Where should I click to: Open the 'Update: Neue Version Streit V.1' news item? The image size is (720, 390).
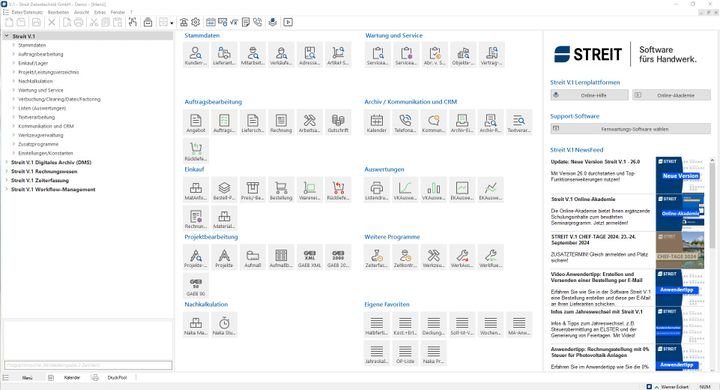pyautogui.click(x=595, y=162)
